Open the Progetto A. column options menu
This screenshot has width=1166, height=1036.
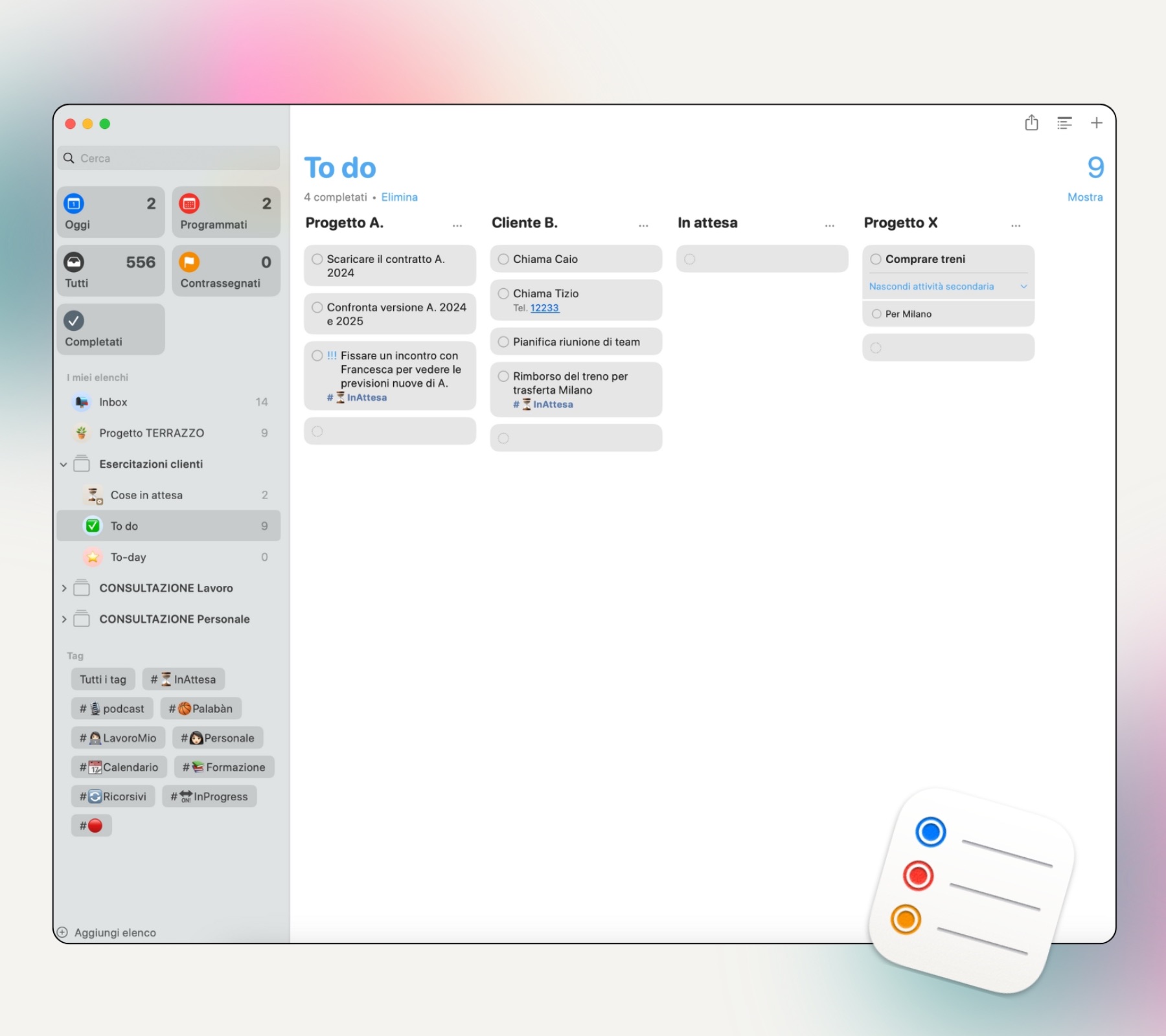point(457,225)
